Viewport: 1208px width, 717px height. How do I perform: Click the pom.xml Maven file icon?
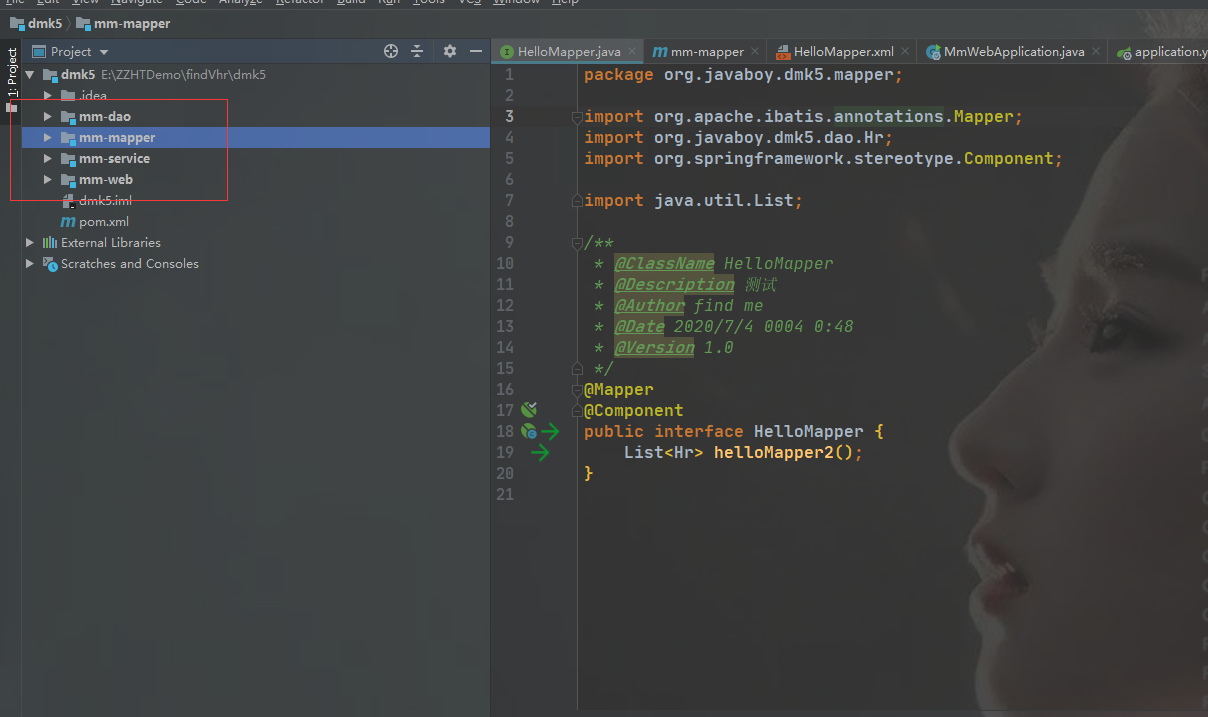coord(68,221)
